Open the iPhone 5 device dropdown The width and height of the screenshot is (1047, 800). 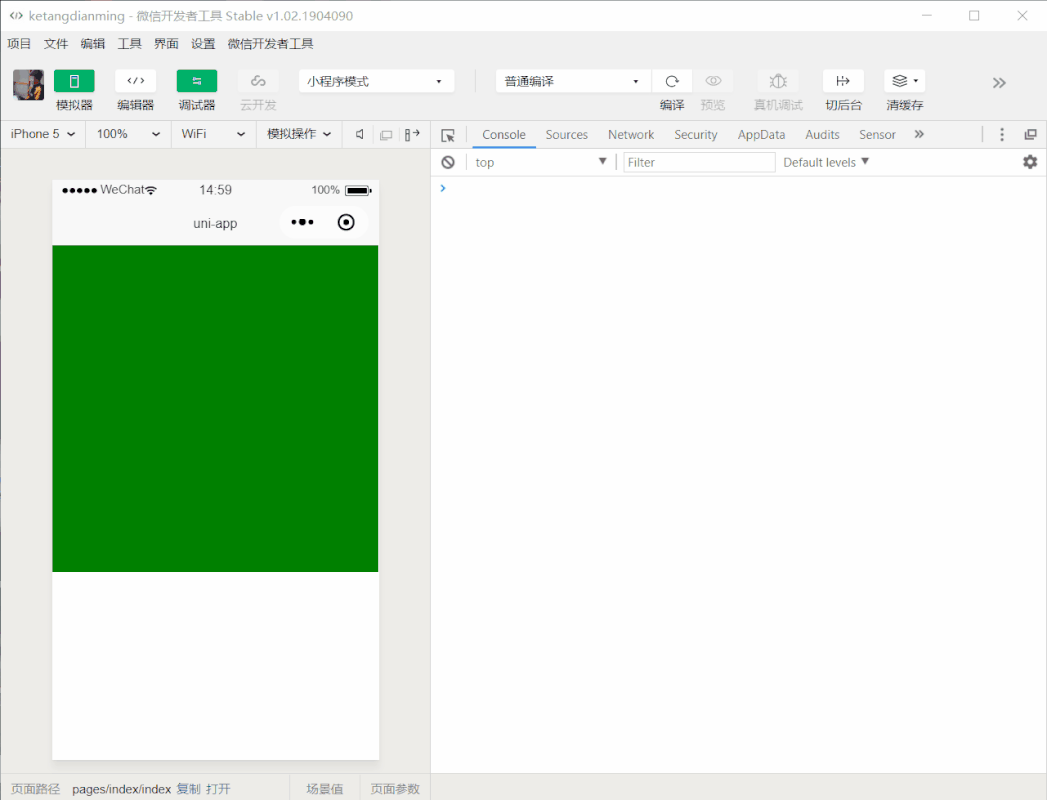pyautogui.click(x=43, y=134)
